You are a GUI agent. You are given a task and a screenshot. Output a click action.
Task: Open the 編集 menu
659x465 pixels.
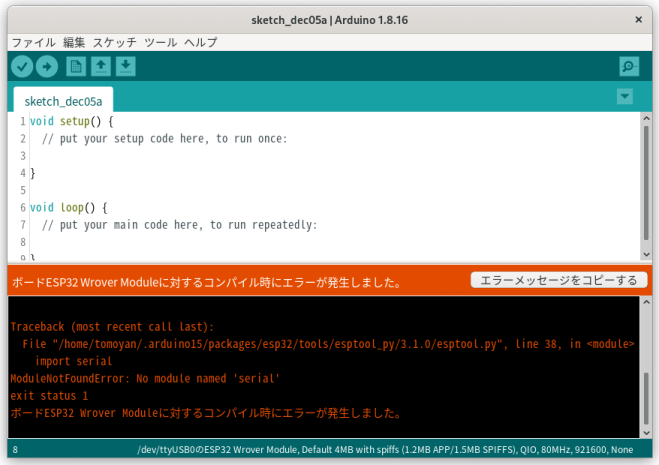74,42
